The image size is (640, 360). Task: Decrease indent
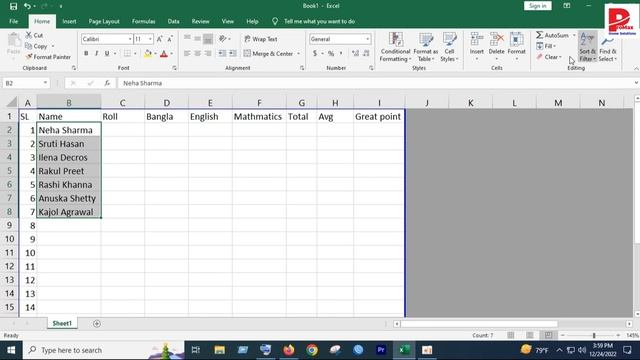click(x=222, y=53)
